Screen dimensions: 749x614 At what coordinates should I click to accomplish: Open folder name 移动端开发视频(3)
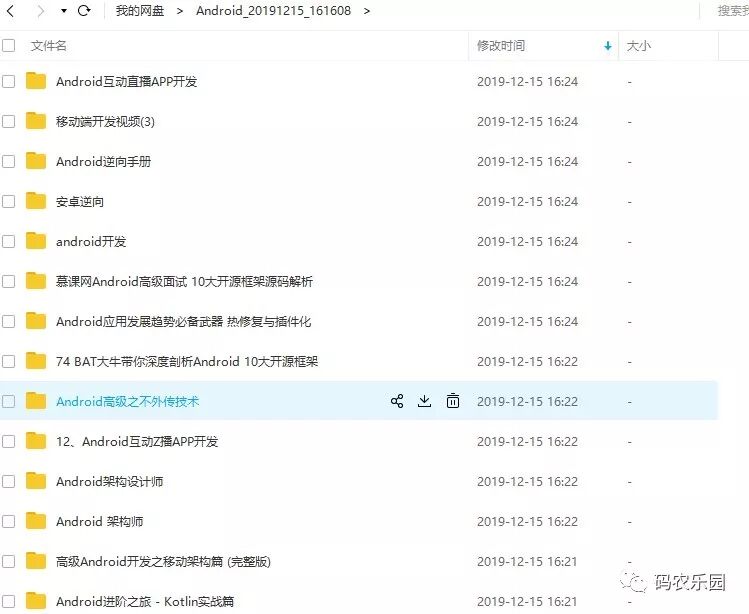coord(105,121)
